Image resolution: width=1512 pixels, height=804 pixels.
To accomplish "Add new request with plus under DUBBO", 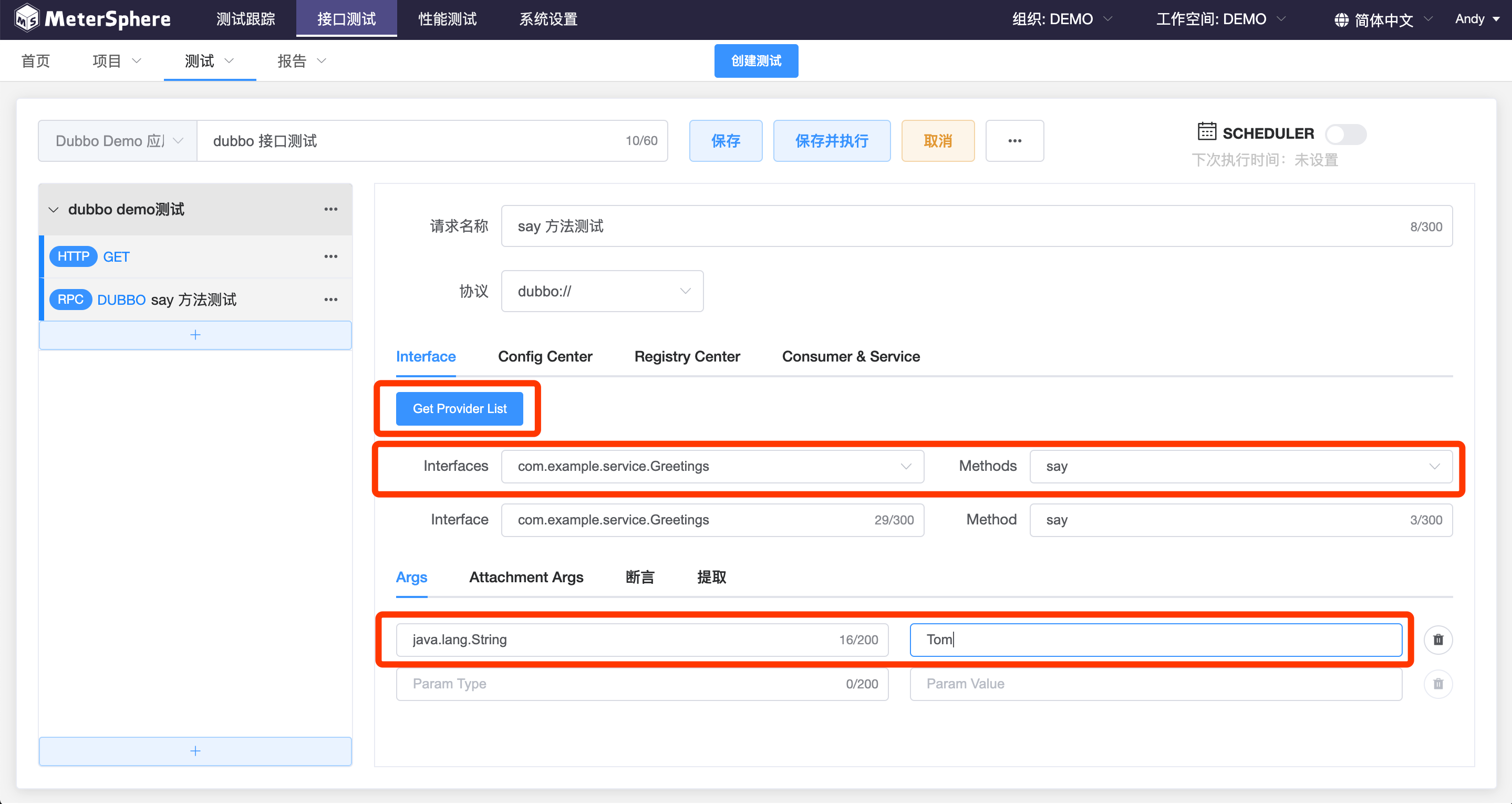I will [x=195, y=335].
